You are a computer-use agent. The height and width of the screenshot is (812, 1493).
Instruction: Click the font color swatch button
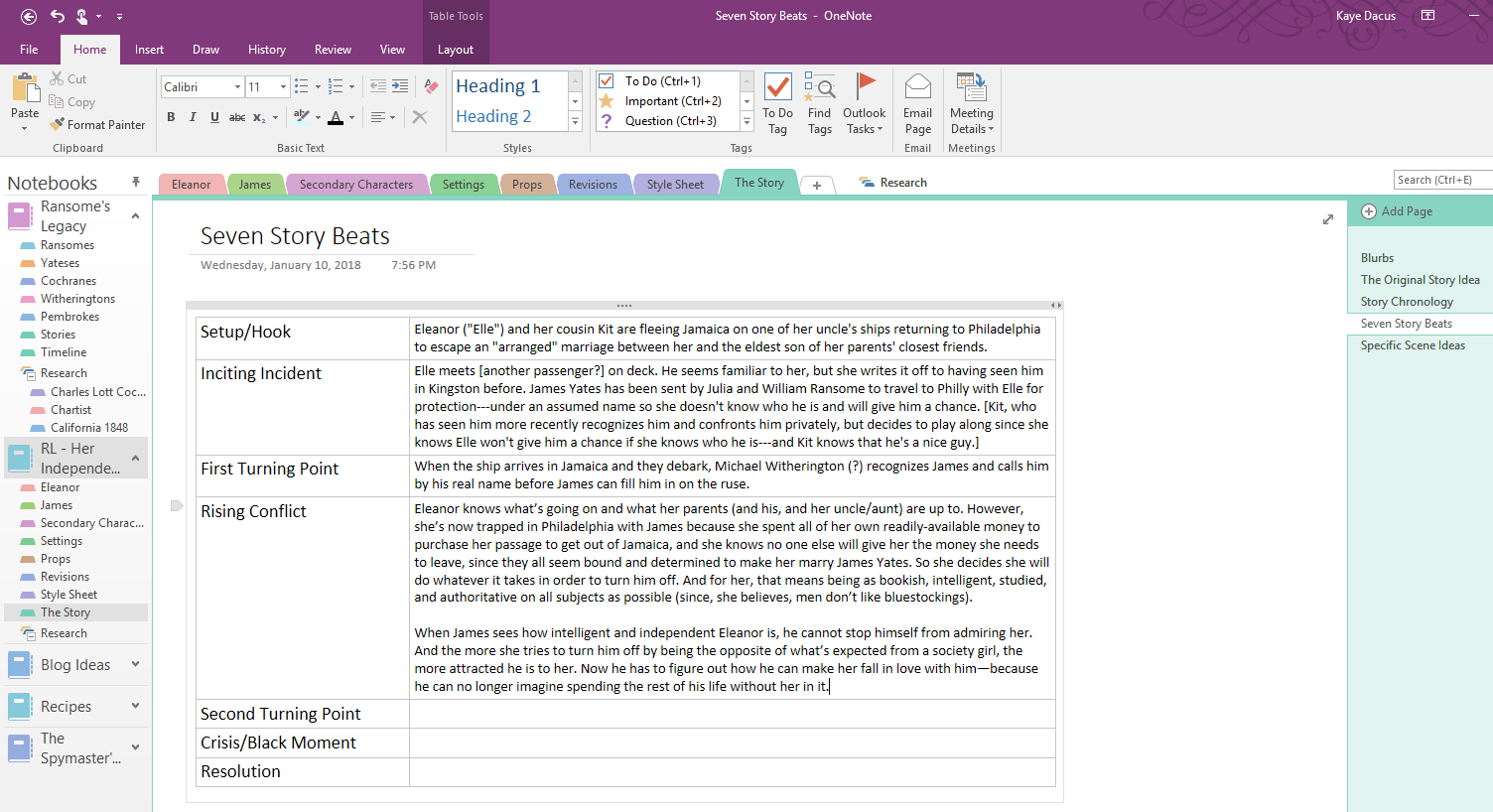[336, 117]
